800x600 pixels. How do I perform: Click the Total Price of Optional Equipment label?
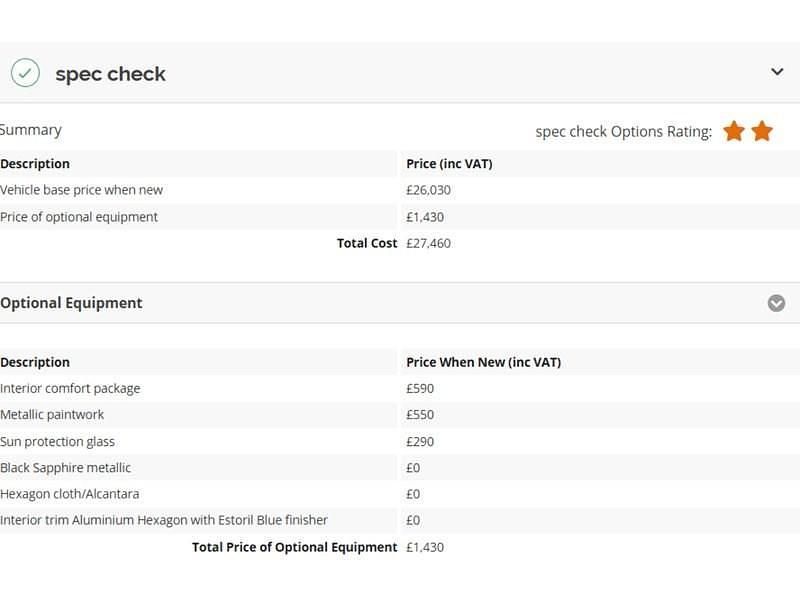(294, 547)
